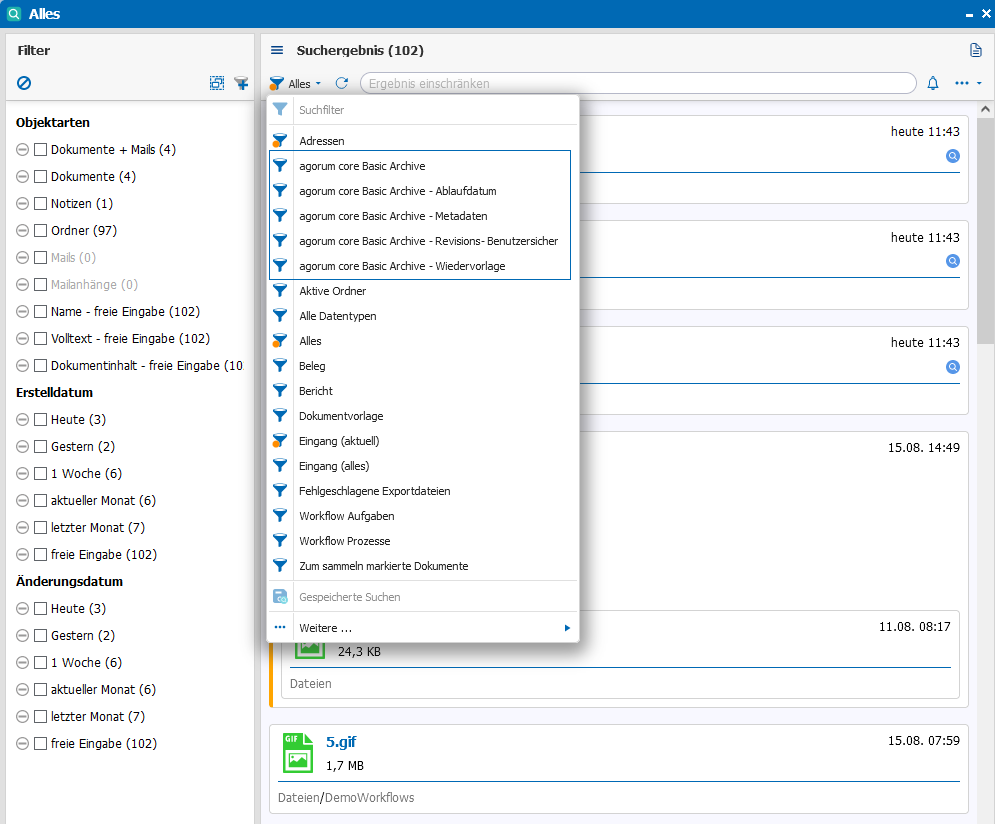Open the Alles search filter dropdown
Screen dimensions: 995x824
pos(296,84)
